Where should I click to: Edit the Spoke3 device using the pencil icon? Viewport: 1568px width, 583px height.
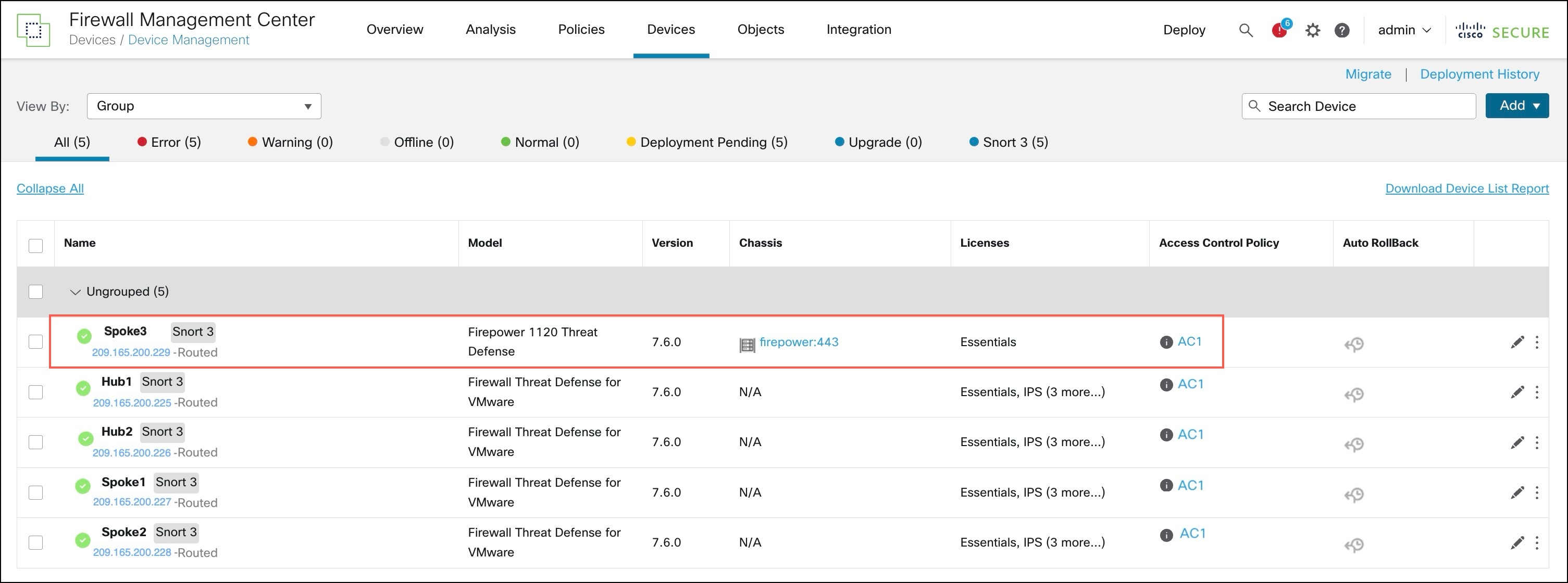point(1517,343)
